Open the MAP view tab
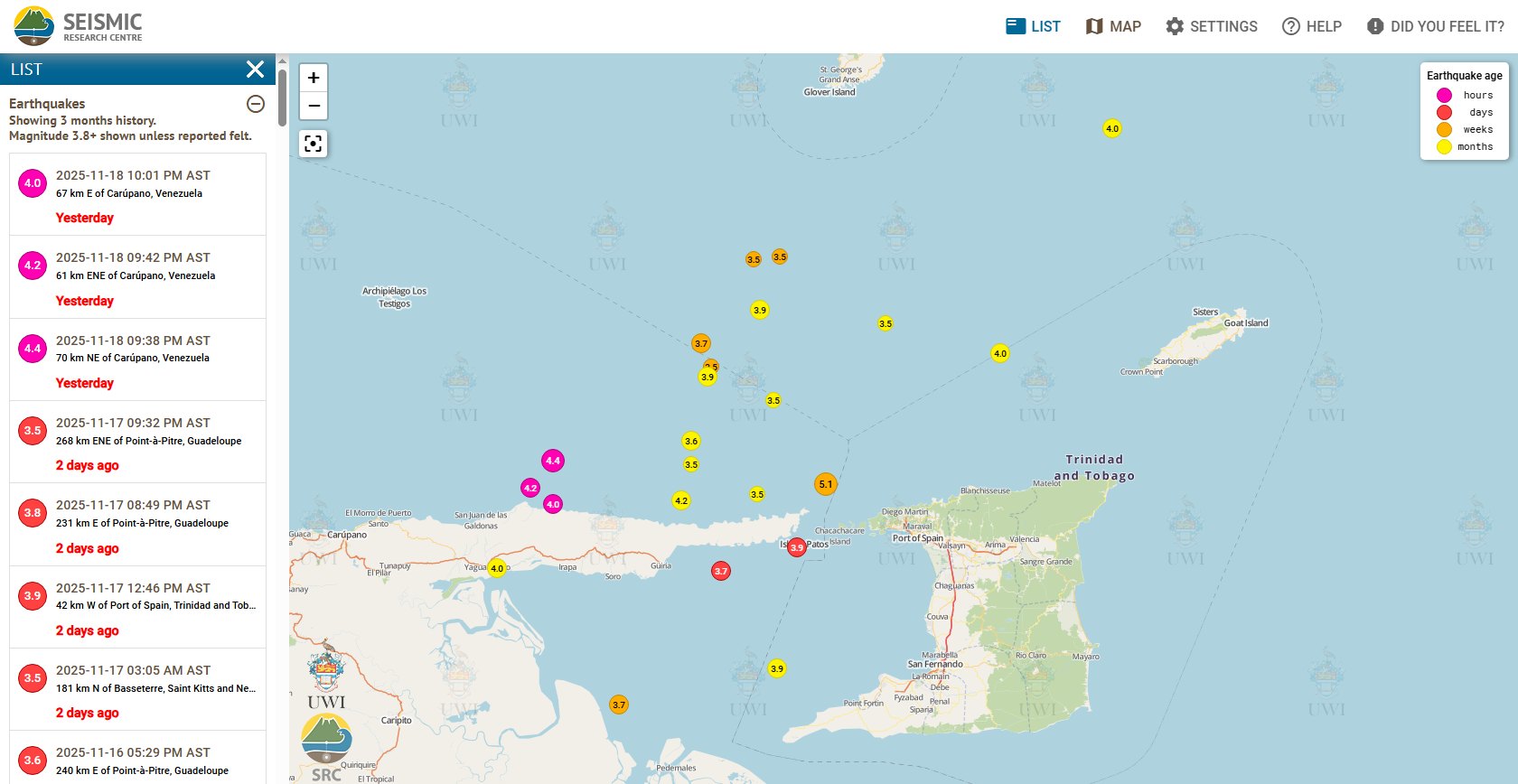 tap(1113, 26)
